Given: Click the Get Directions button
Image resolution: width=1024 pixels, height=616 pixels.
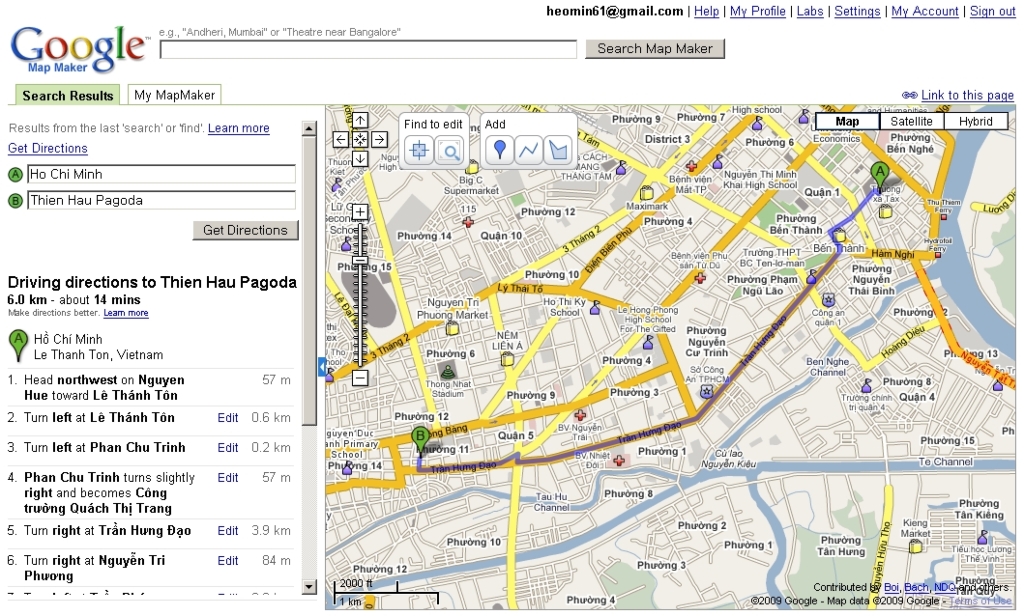Looking at the screenshot, I should coord(245,230).
